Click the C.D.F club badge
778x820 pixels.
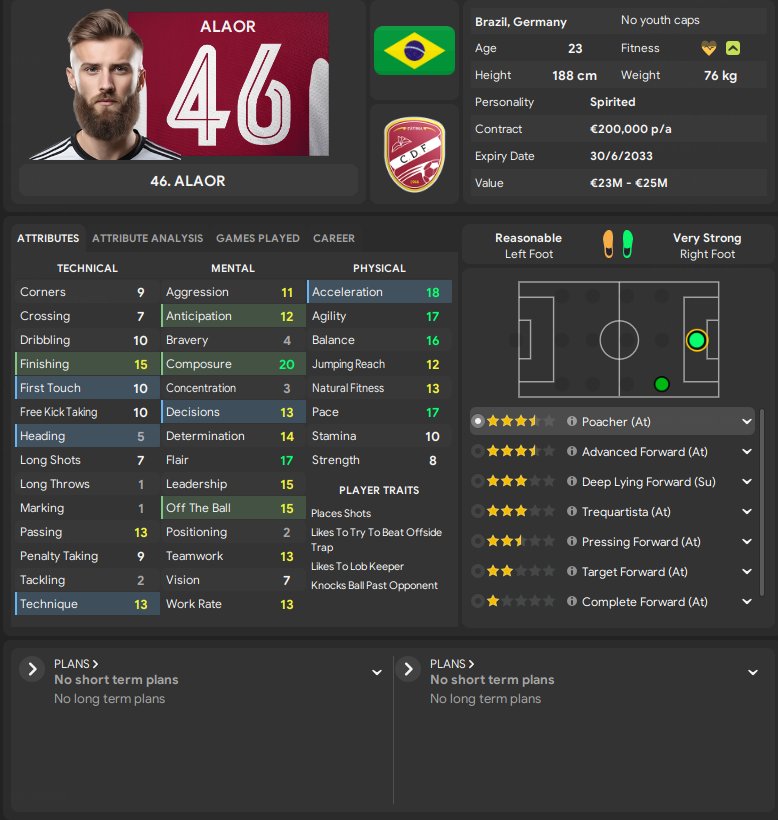(415, 154)
